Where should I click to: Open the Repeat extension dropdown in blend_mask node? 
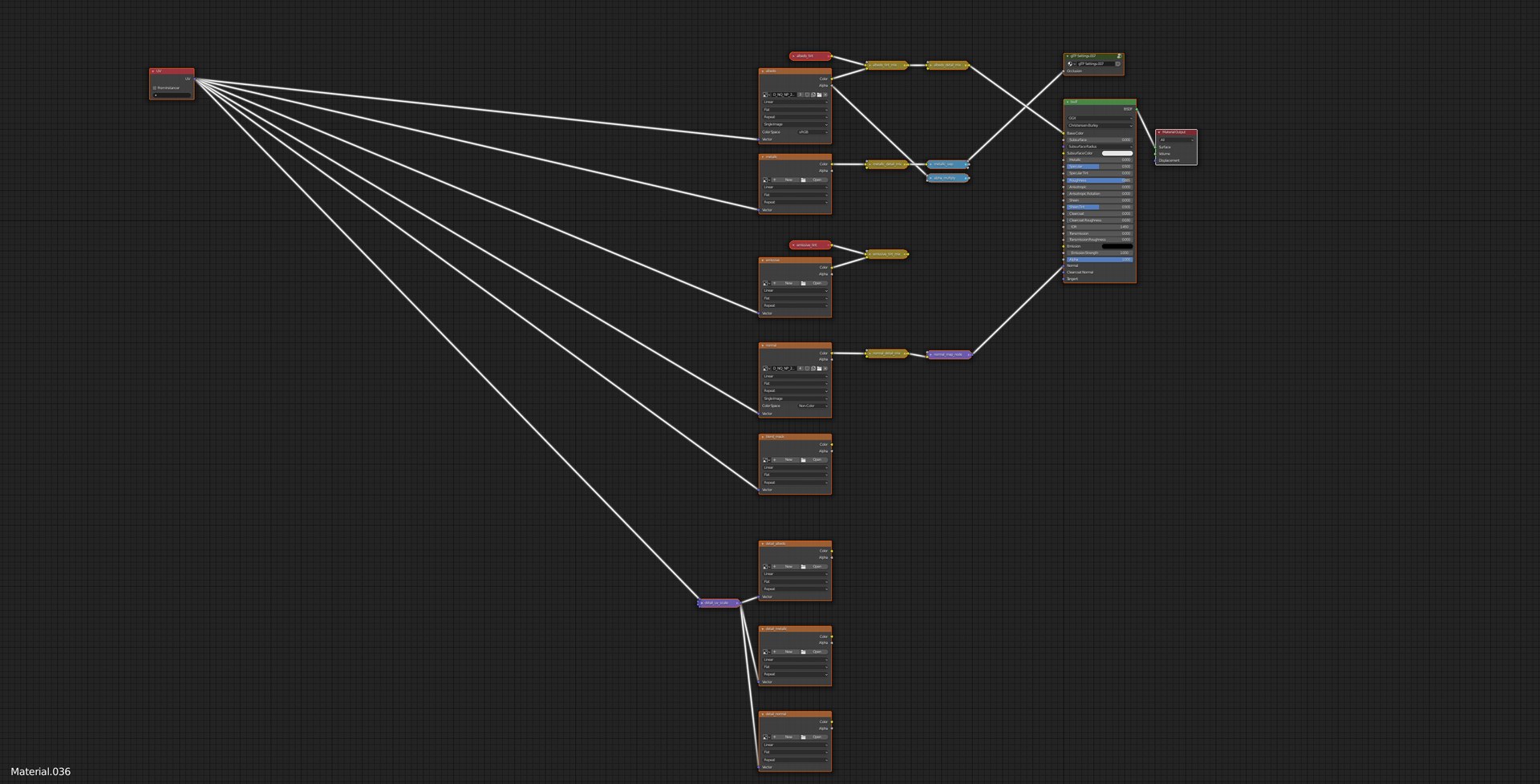point(795,483)
